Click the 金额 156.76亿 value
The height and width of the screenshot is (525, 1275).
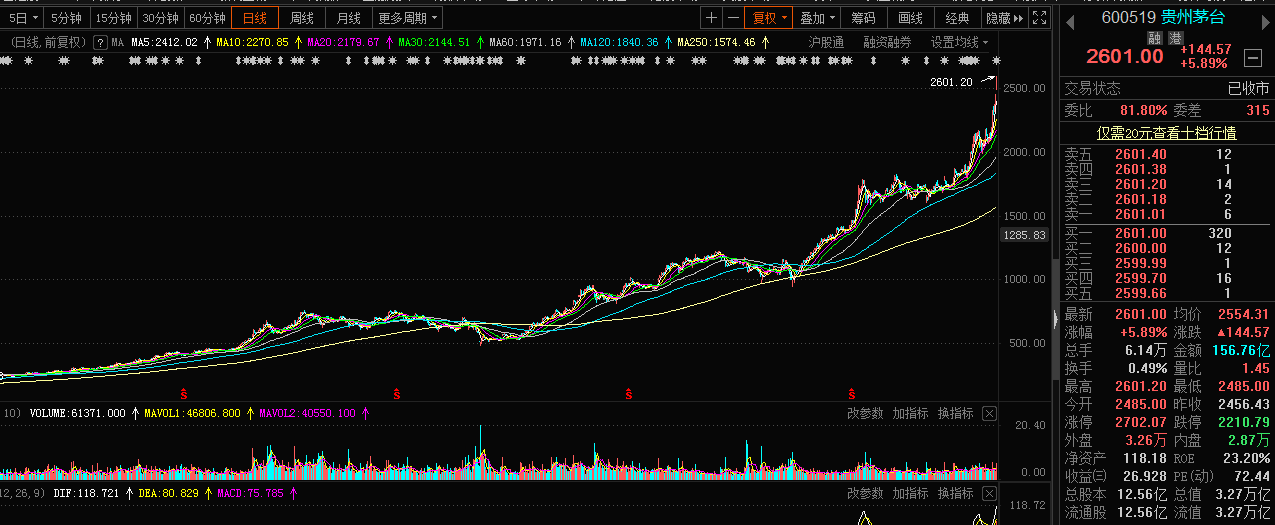(x=1240, y=350)
